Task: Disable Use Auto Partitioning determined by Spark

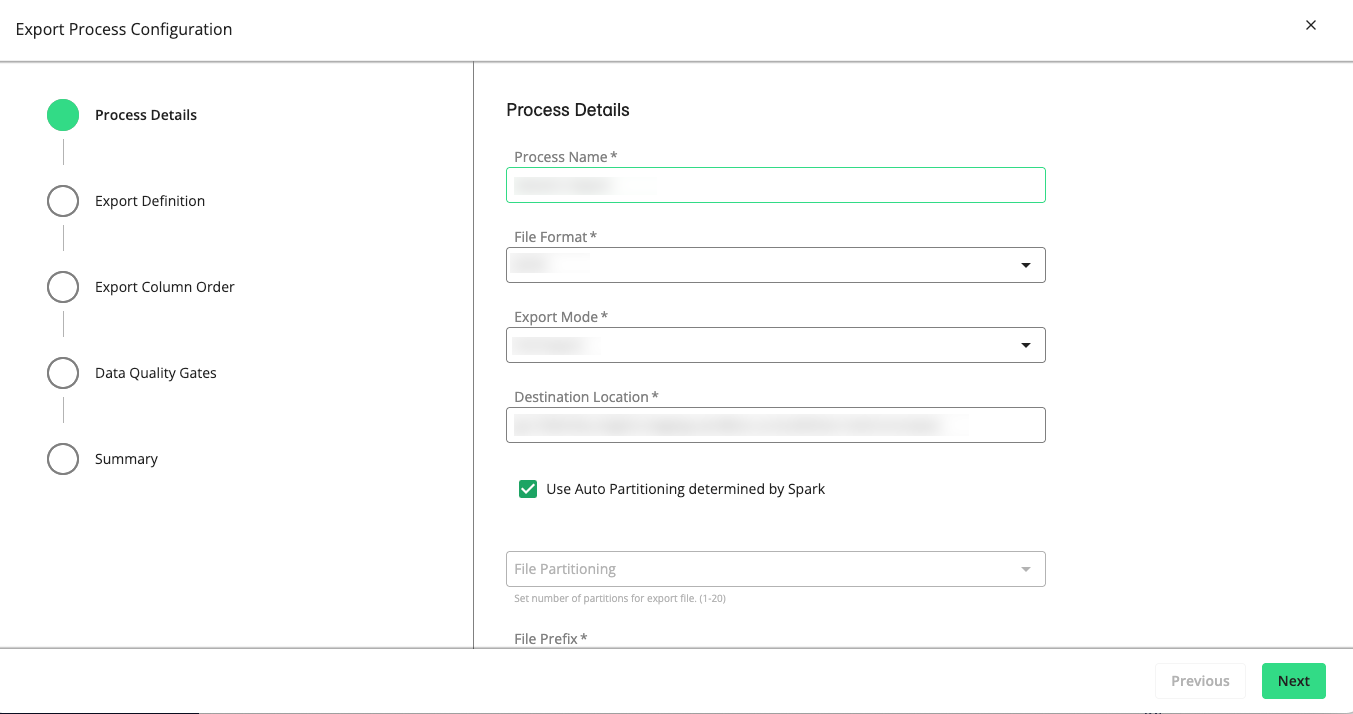Action: pos(527,489)
